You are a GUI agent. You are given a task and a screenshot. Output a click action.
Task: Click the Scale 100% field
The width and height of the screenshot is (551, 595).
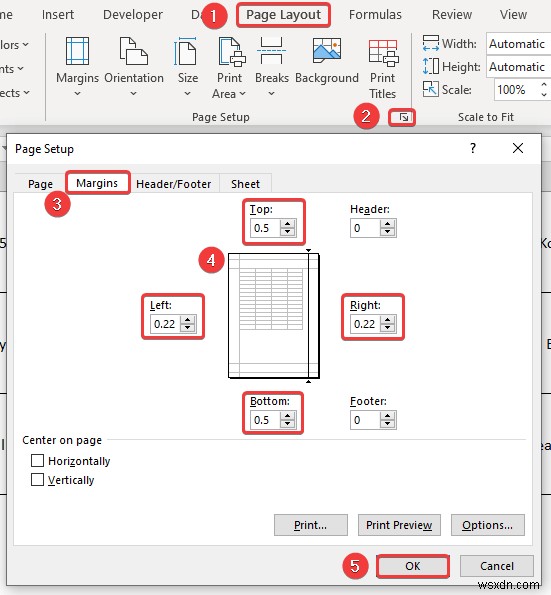(516, 90)
